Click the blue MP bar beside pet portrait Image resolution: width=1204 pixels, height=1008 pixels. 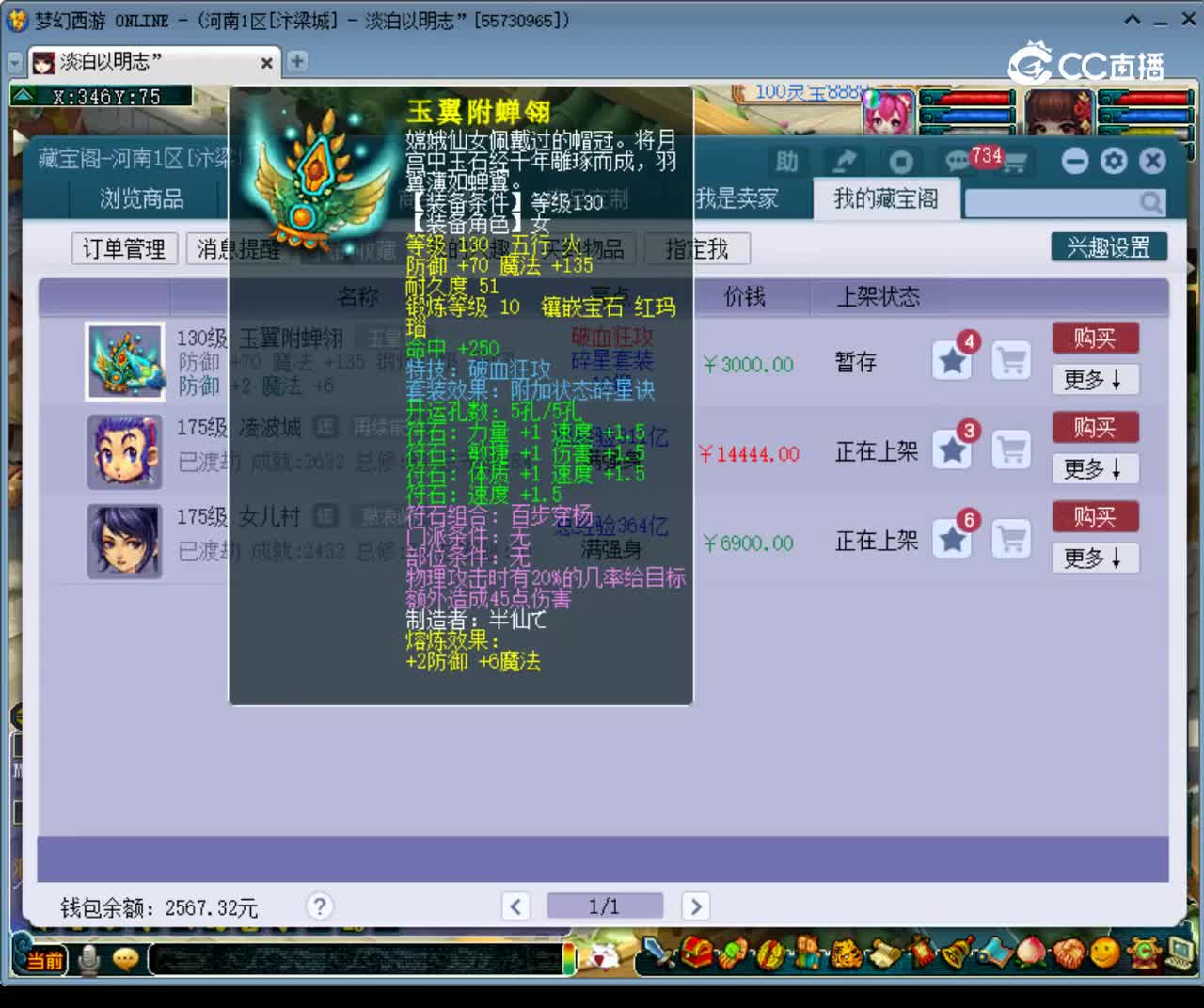coord(968,118)
